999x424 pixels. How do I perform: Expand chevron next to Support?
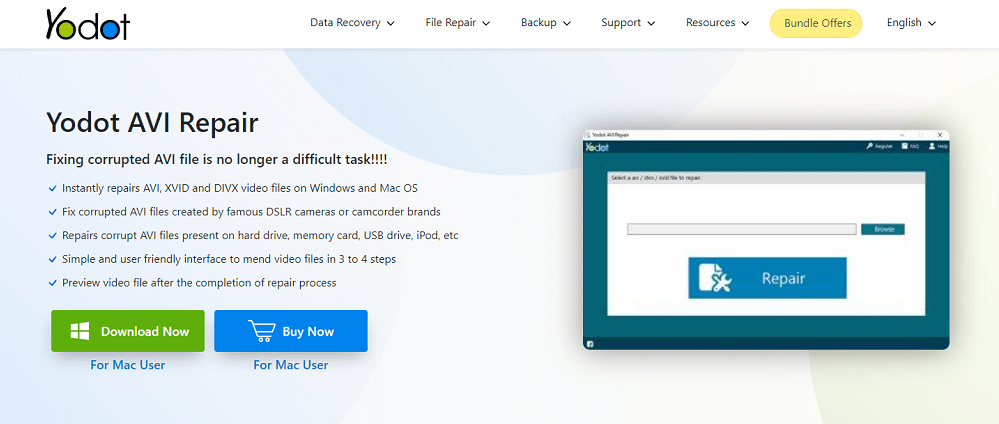click(x=651, y=24)
